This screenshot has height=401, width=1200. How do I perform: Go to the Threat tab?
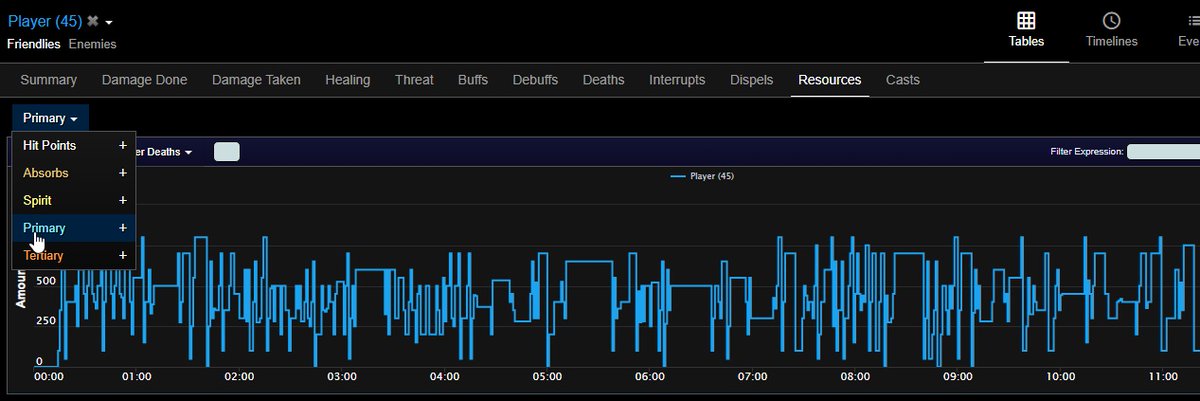coord(414,80)
